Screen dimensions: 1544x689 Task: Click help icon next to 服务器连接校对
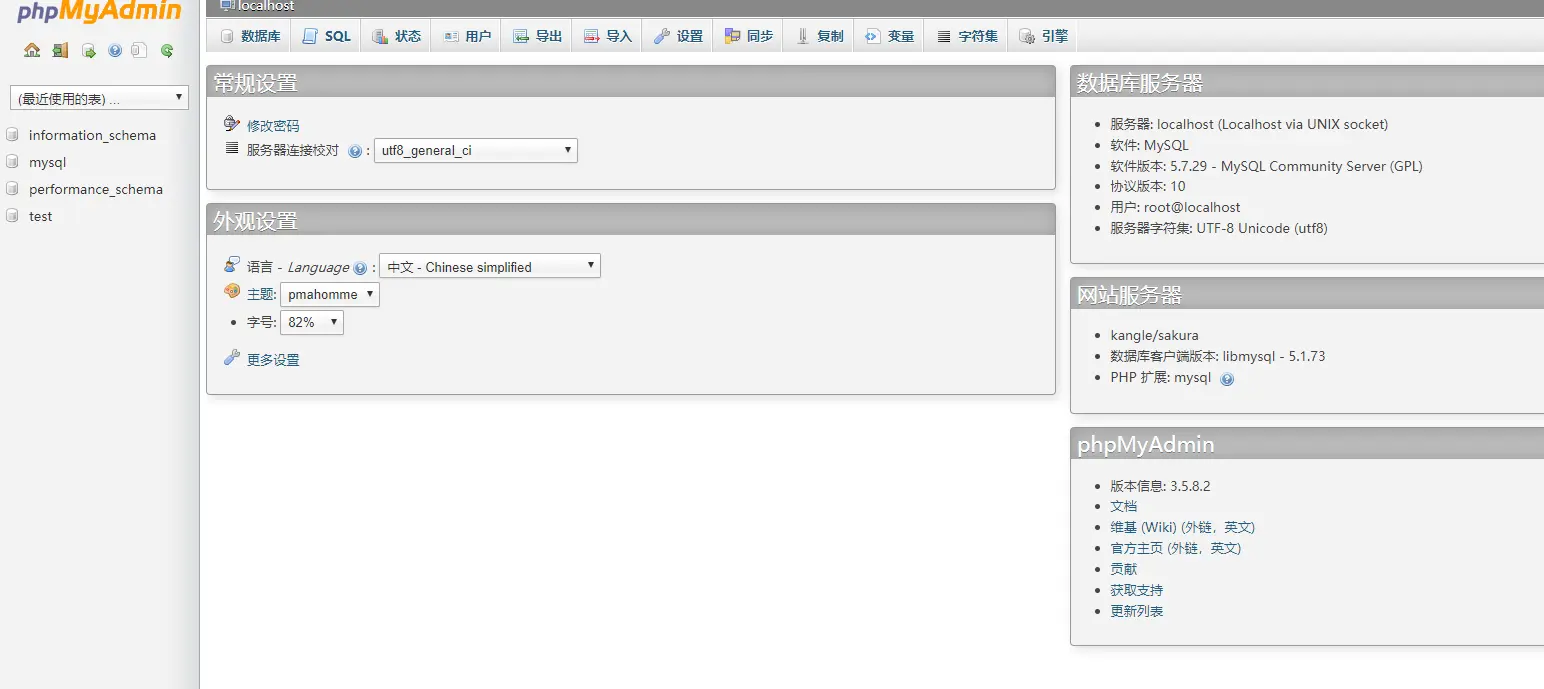[354, 152]
